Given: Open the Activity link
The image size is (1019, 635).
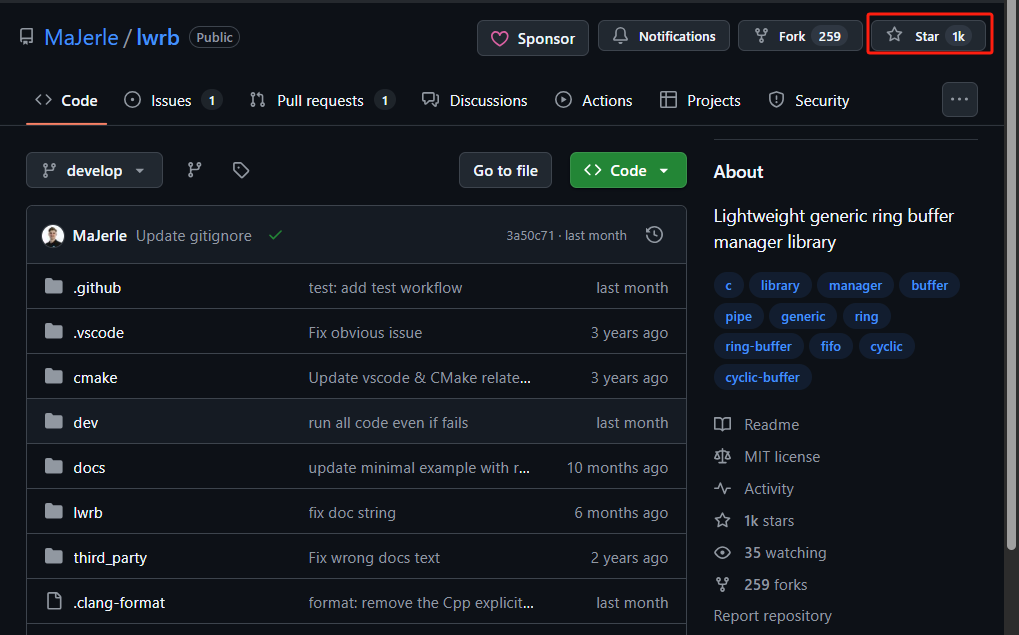Looking at the screenshot, I should [x=754, y=489].
